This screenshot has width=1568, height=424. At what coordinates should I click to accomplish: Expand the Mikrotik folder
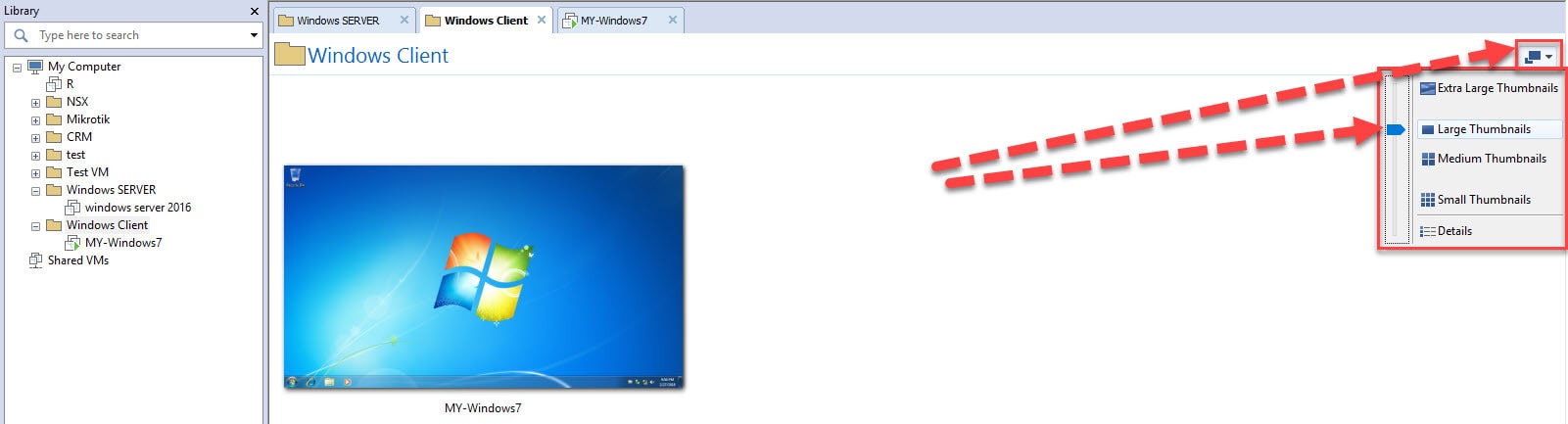35,120
